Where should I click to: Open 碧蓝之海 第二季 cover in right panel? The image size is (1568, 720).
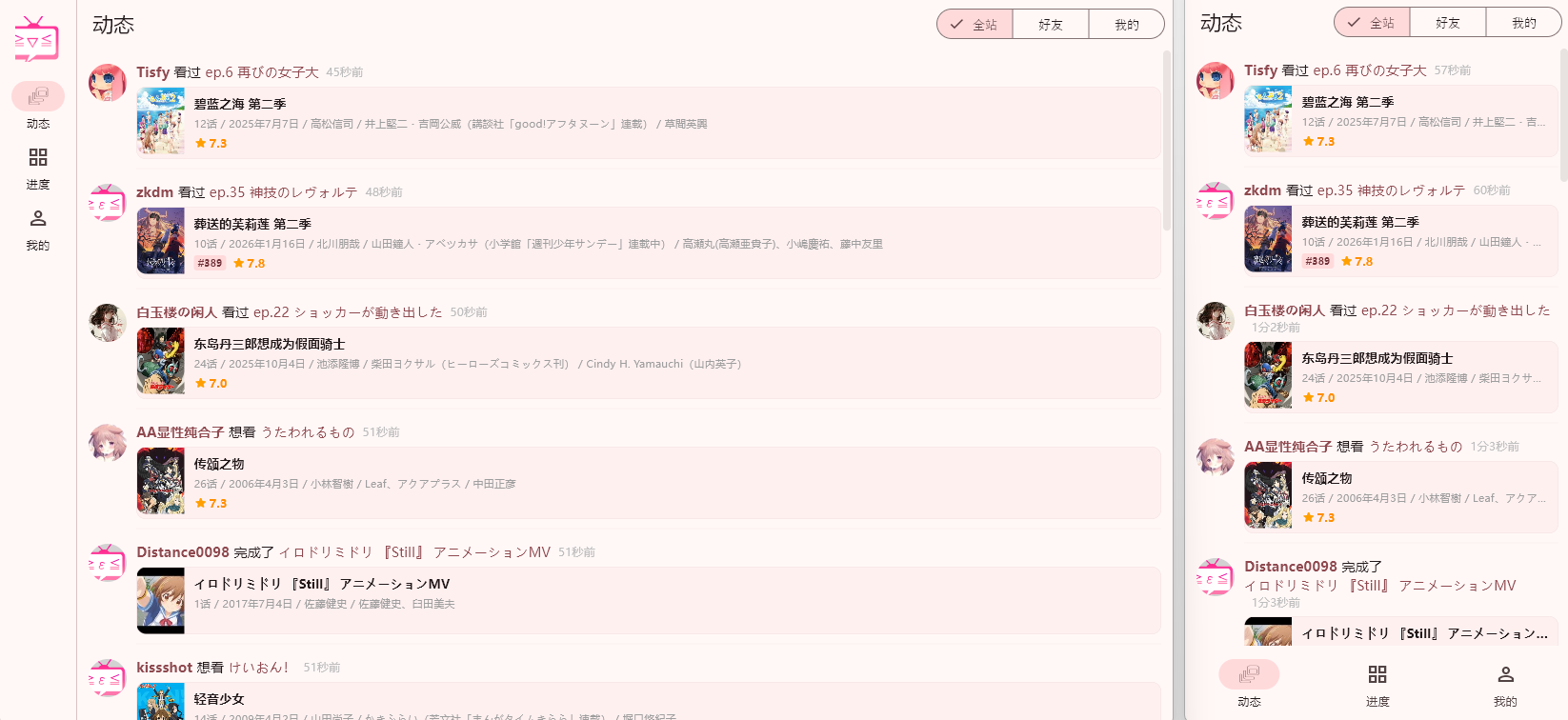(1269, 119)
